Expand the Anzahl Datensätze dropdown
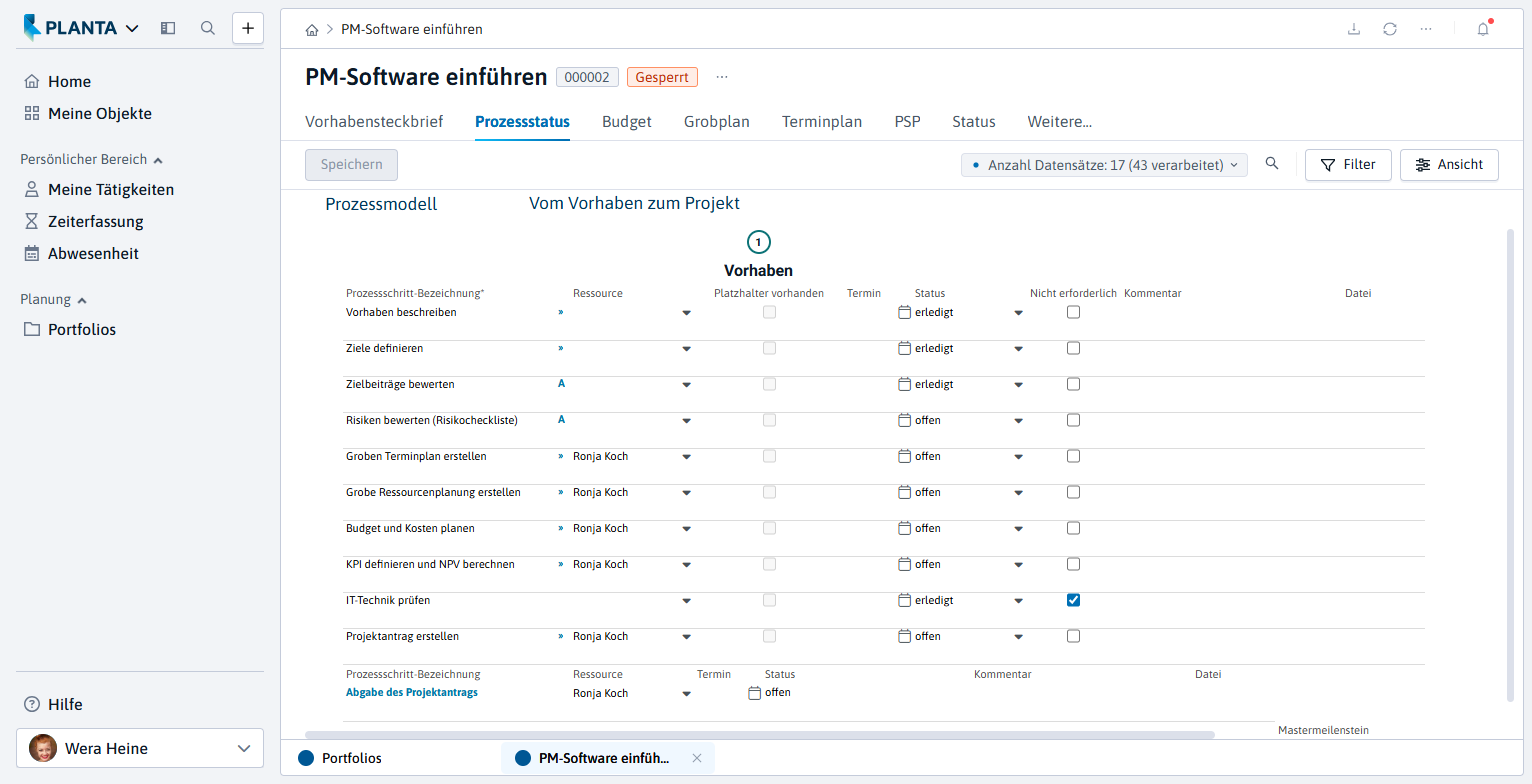This screenshot has width=1532, height=784. (x=1104, y=165)
